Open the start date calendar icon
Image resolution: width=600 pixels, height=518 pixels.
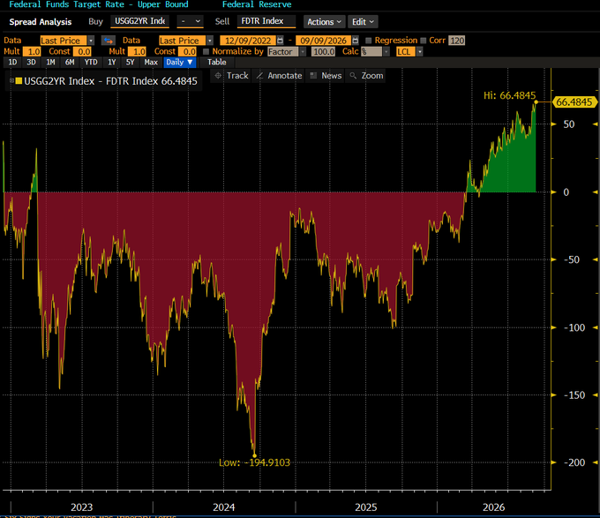click(280, 41)
